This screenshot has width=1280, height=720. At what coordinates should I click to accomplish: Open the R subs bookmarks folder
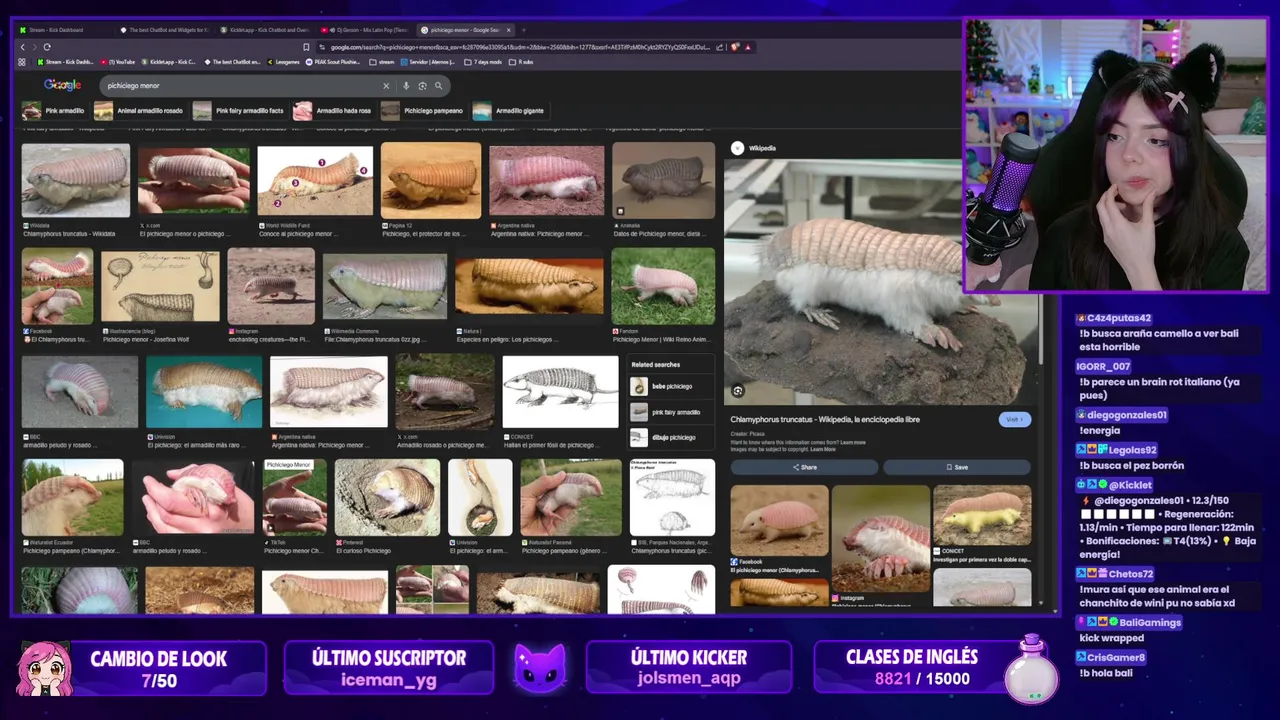[x=521, y=62]
